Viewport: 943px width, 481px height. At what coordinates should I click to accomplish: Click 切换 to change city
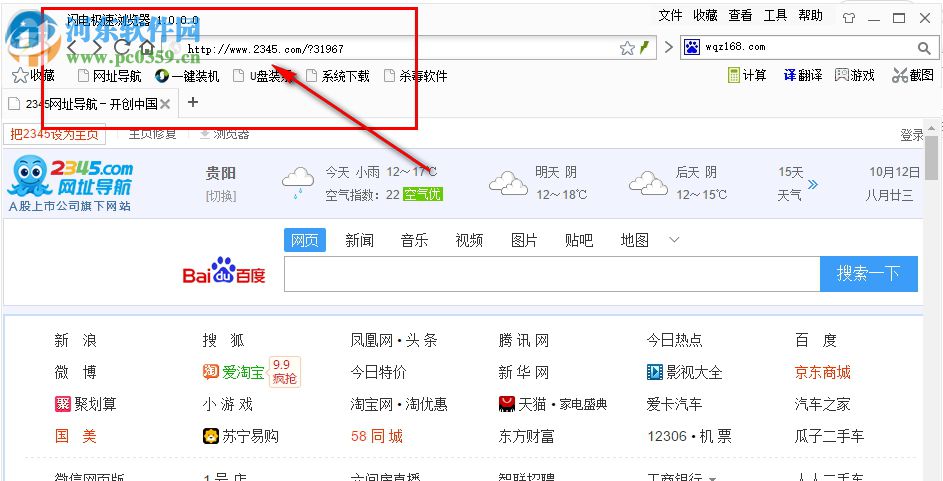221,196
